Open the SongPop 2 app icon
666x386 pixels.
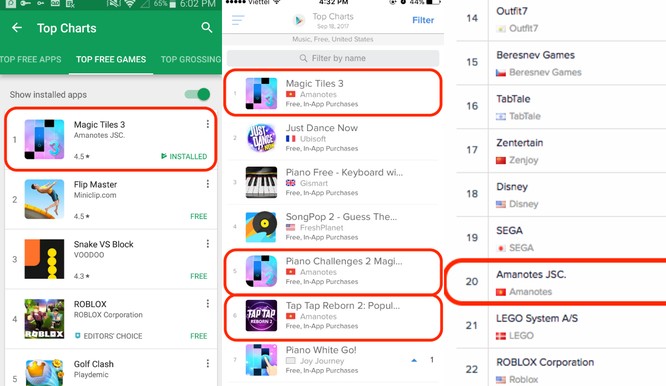[x=262, y=227]
